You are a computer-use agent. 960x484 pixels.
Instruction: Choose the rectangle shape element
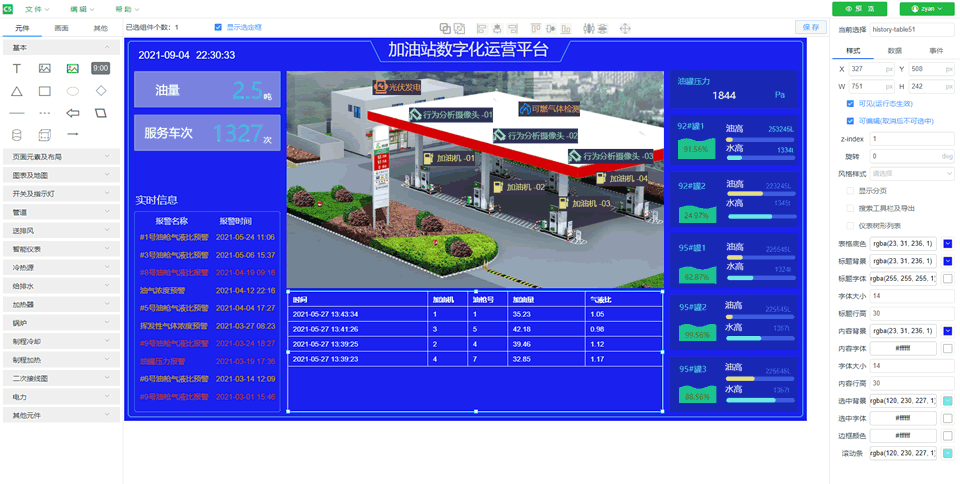45,91
